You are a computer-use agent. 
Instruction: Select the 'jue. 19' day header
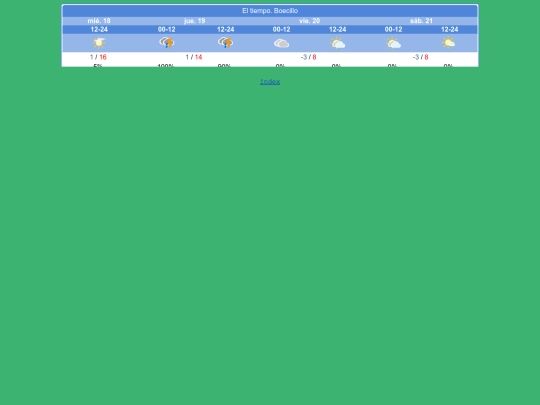tap(195, 21)
